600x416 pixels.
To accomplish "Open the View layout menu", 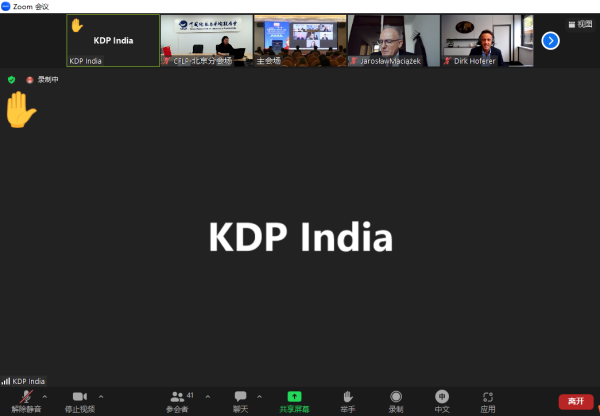I will (x=579, y=24).
